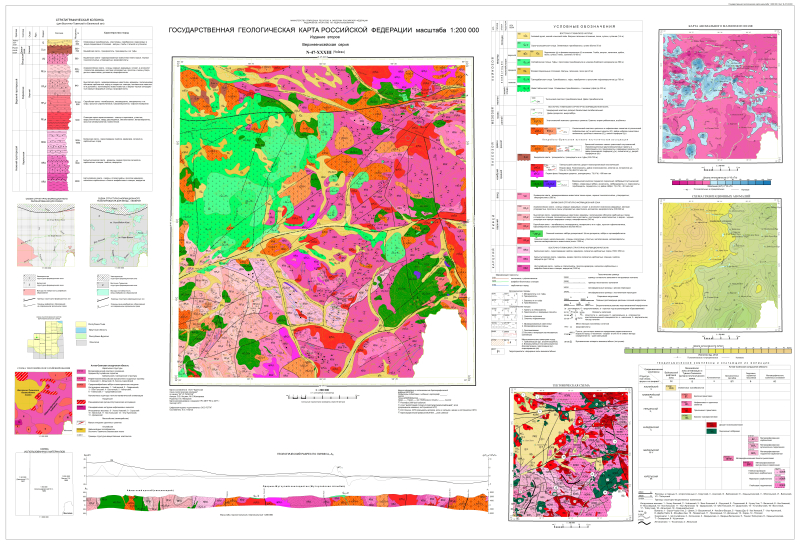Click the geological cross-section profile strip

point(286,501)
